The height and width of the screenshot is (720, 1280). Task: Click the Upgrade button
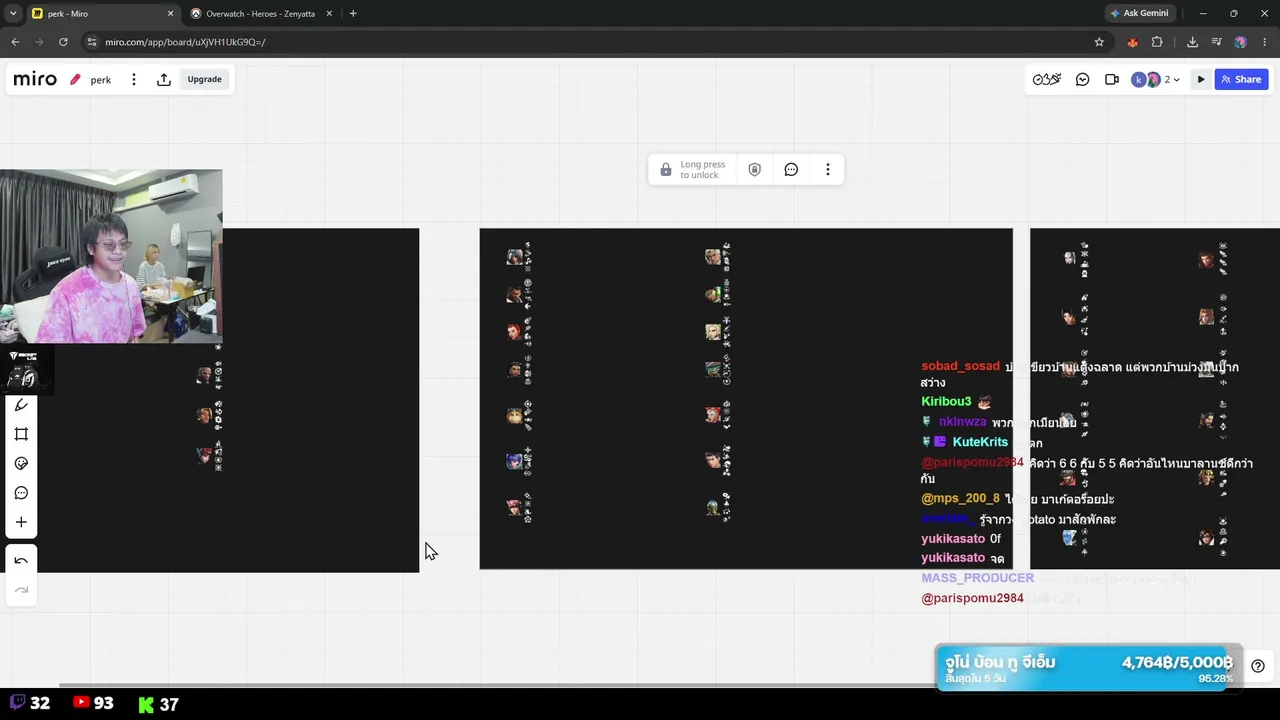(x=205, y=80)
